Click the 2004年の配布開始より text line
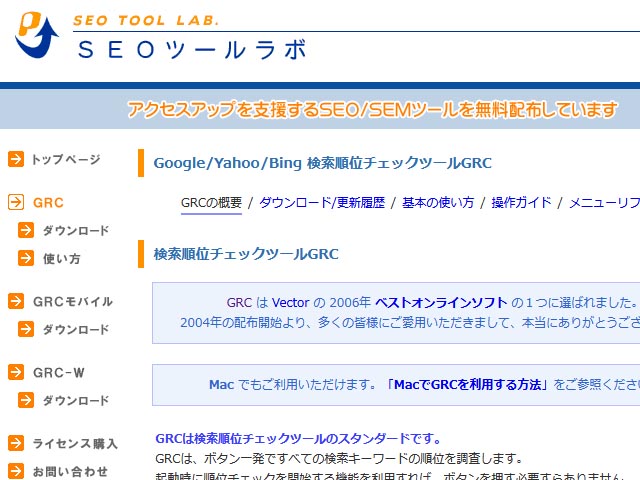640x480 pixels. (x=410, y=323)
